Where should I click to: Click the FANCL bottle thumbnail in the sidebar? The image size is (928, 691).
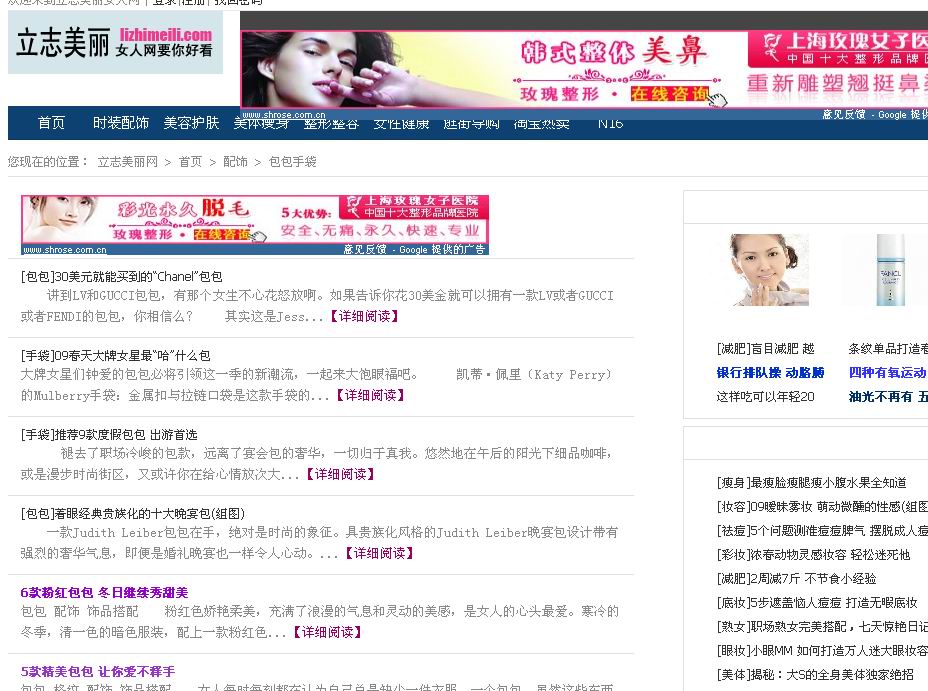(x=890, y=270)
